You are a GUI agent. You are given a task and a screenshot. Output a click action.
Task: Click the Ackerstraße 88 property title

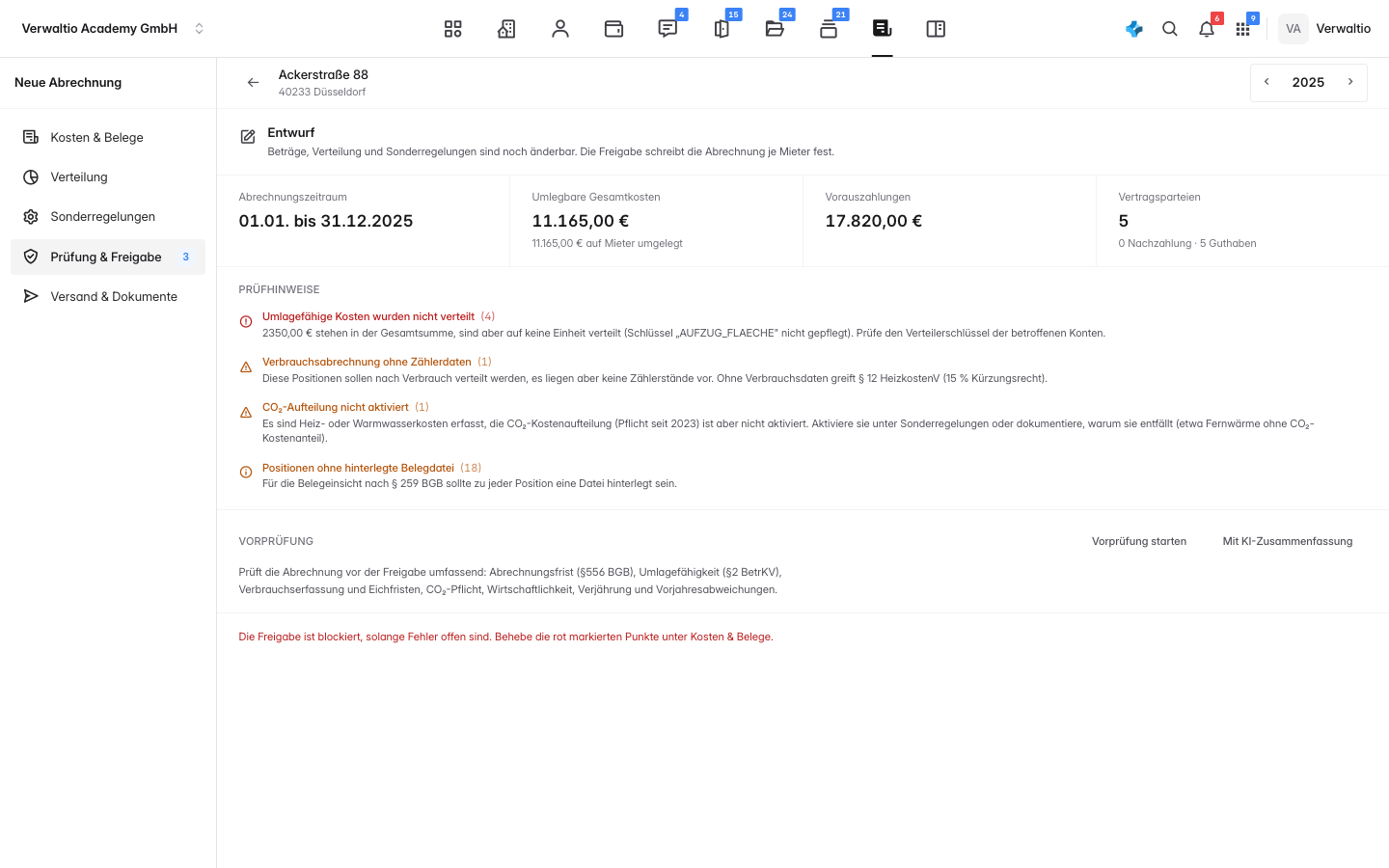click(x=323, y=74)
